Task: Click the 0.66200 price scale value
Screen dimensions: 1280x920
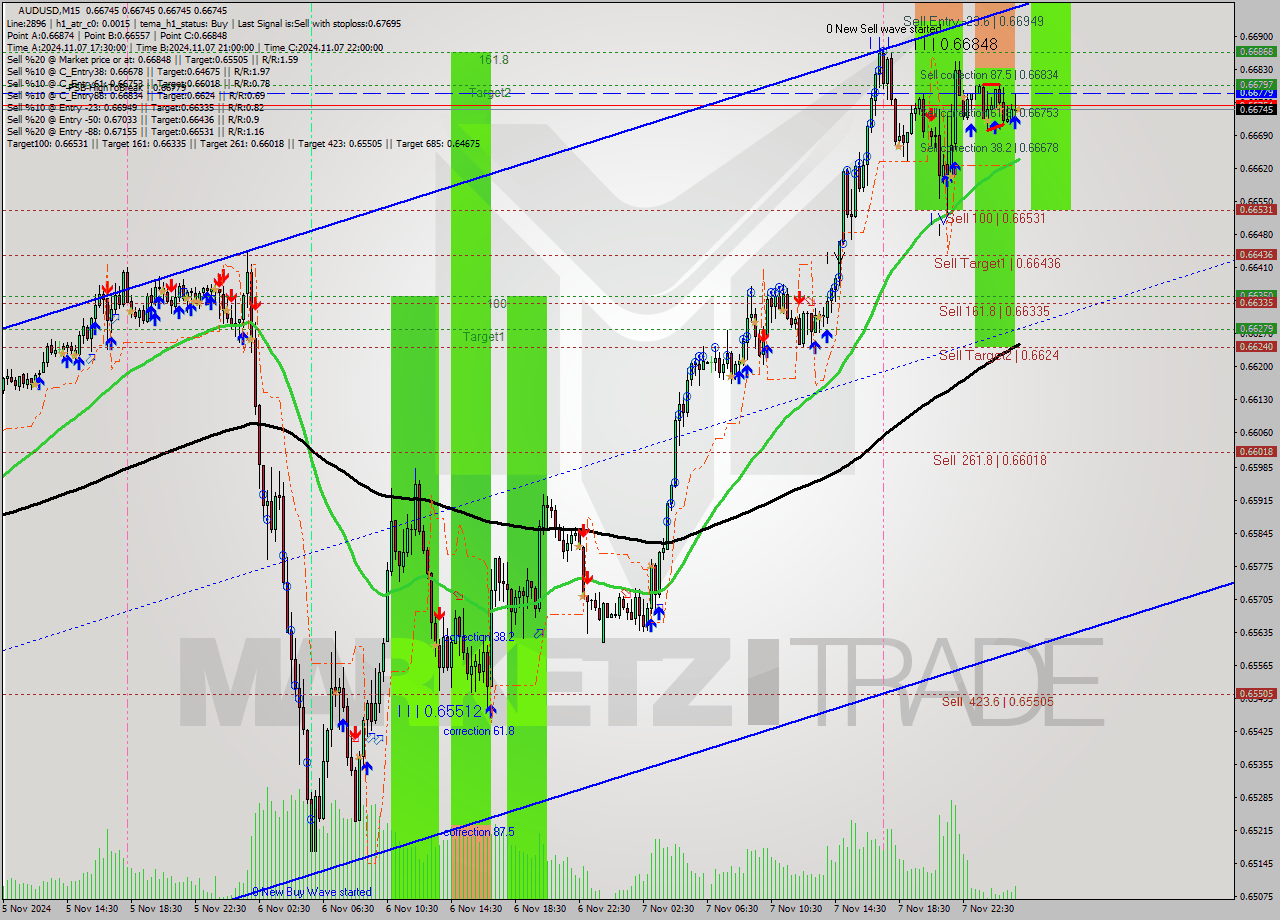Action: (1256, 367)
